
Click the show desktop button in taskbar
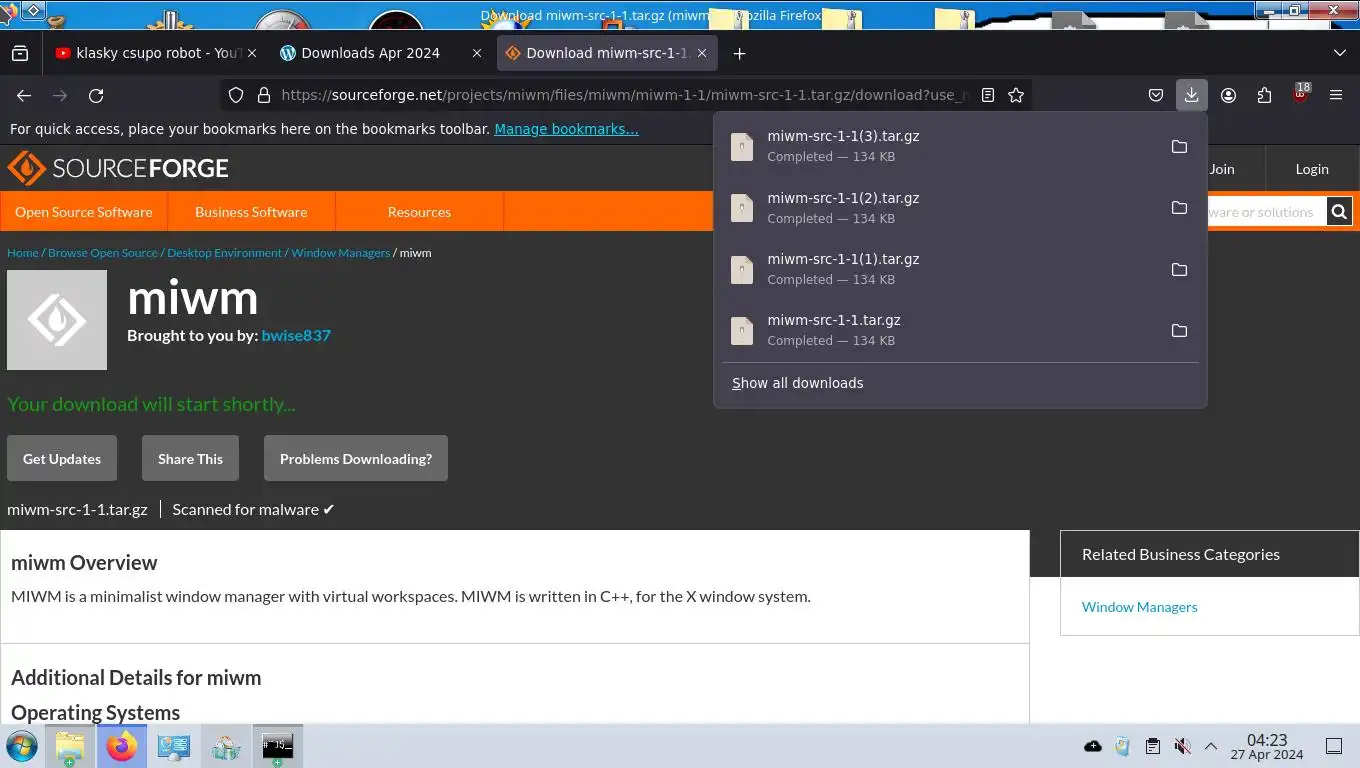1334,746
